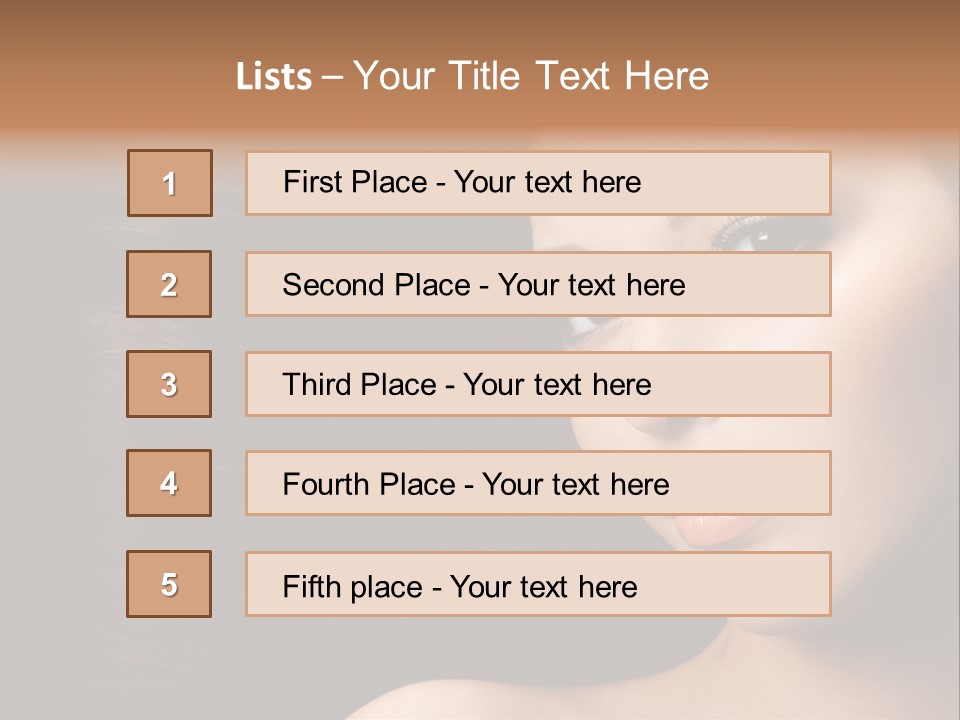Image resolution: width=960 pixels, height=720 pixels.
Task: Select the Fifth place text bar
Action: (x=538, y=584)
